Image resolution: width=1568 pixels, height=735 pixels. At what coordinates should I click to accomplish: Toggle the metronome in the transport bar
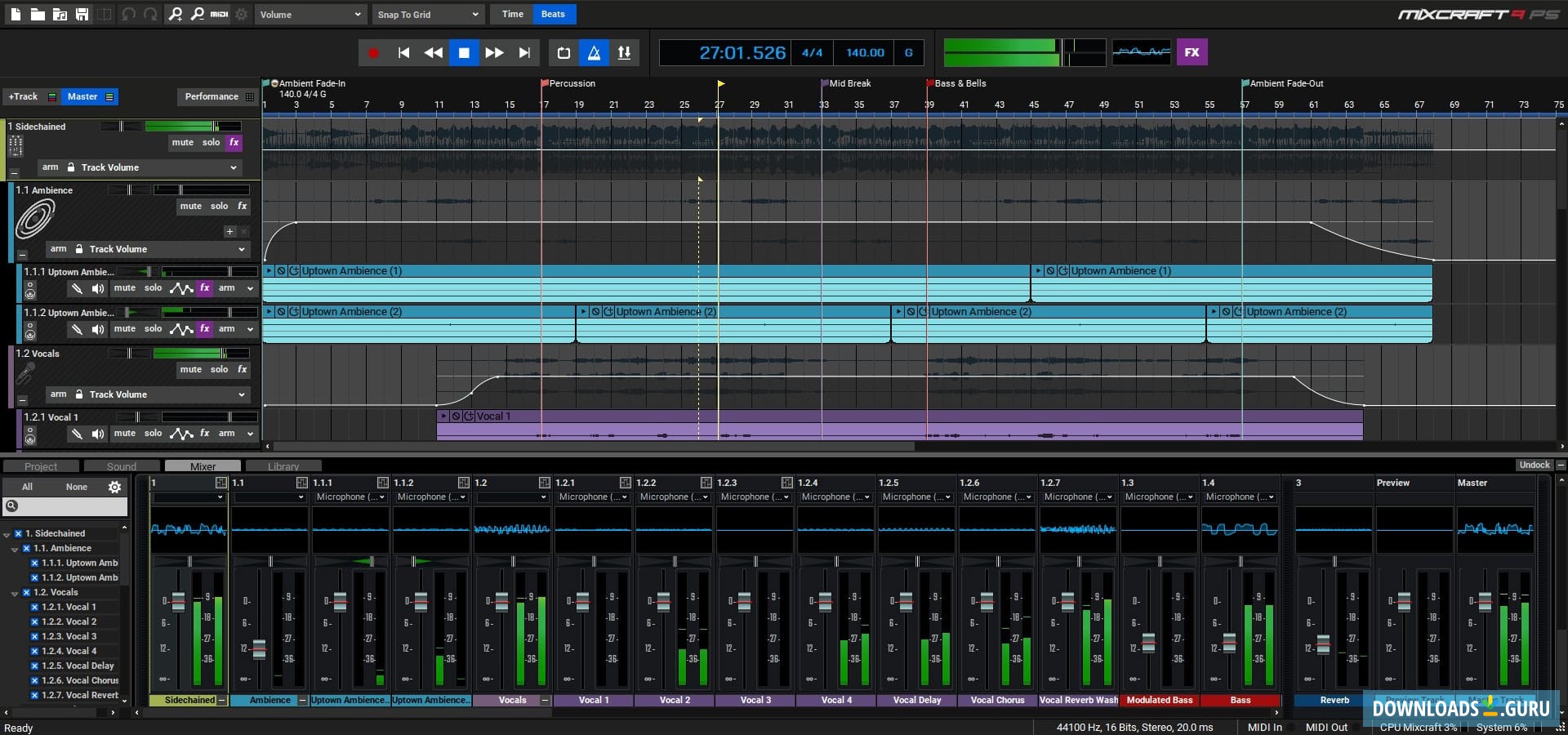coord(594,52)
